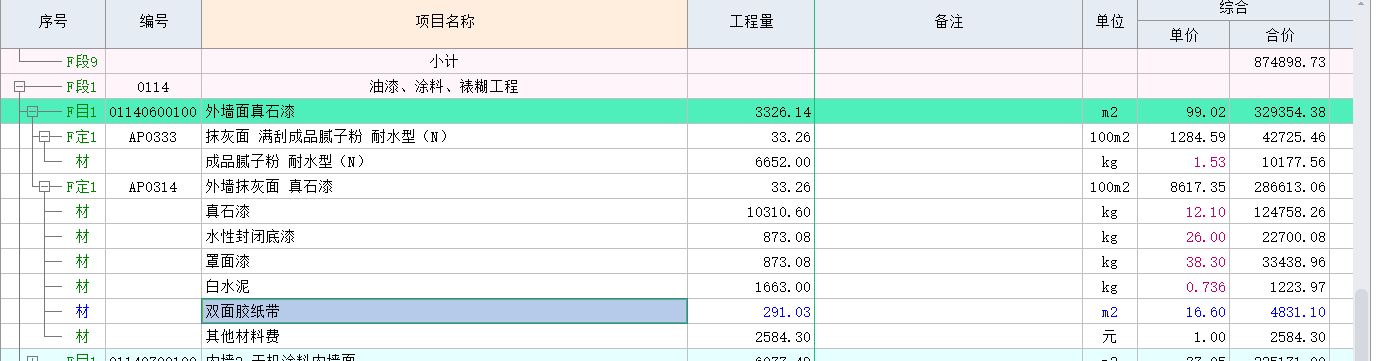Collapse the F定1 AP0314 quota row

[44, 186]
